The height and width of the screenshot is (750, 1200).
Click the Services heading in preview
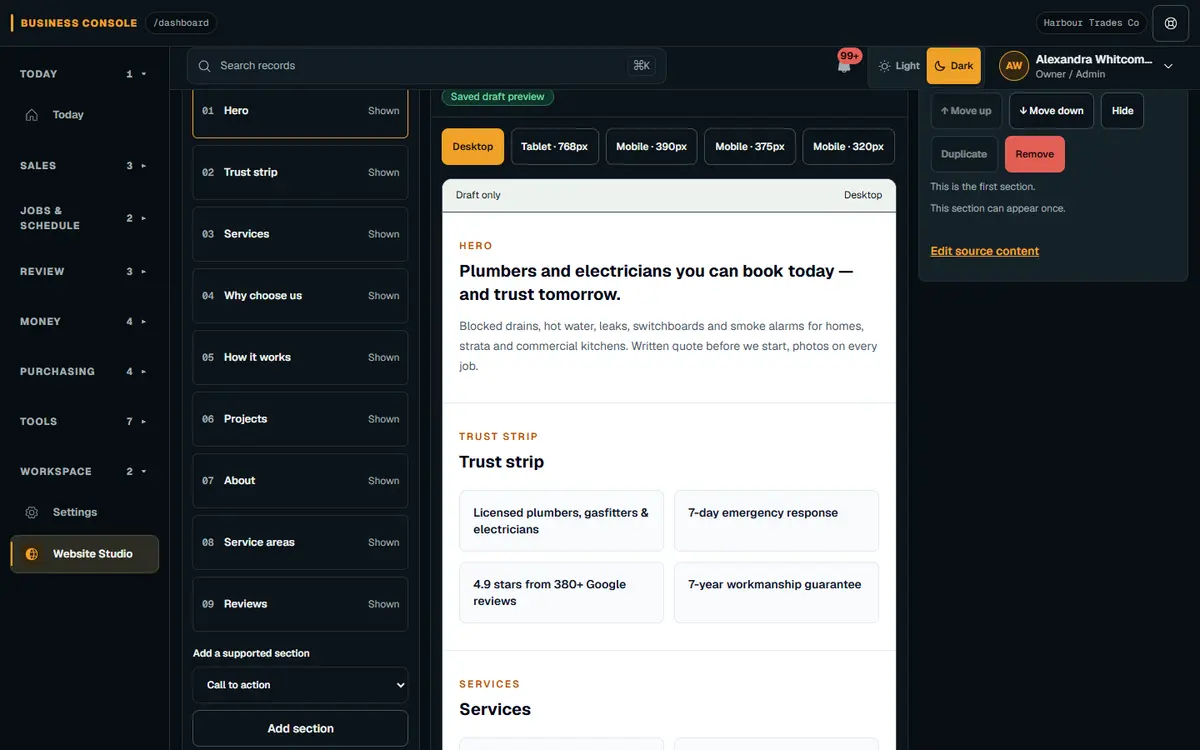495,709
